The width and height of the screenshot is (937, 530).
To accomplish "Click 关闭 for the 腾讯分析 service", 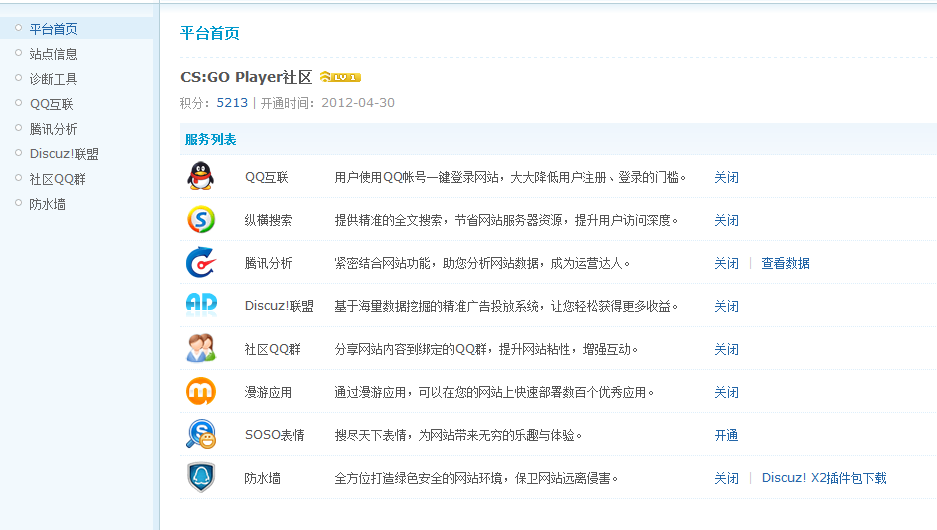I will [727, 264].
